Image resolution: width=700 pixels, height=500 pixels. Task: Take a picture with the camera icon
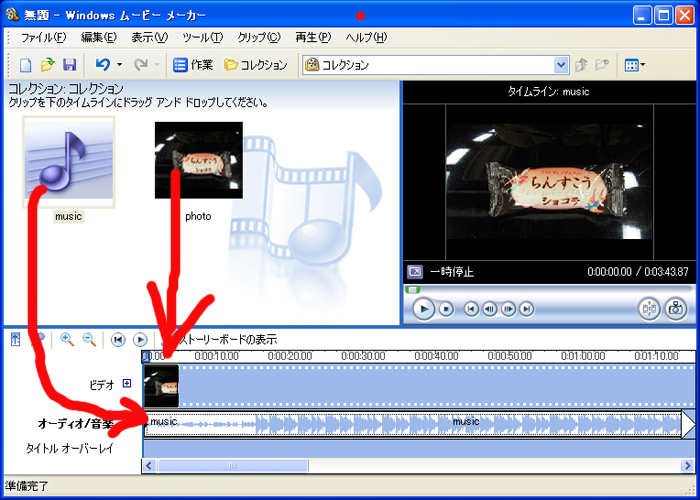[675, 309]
